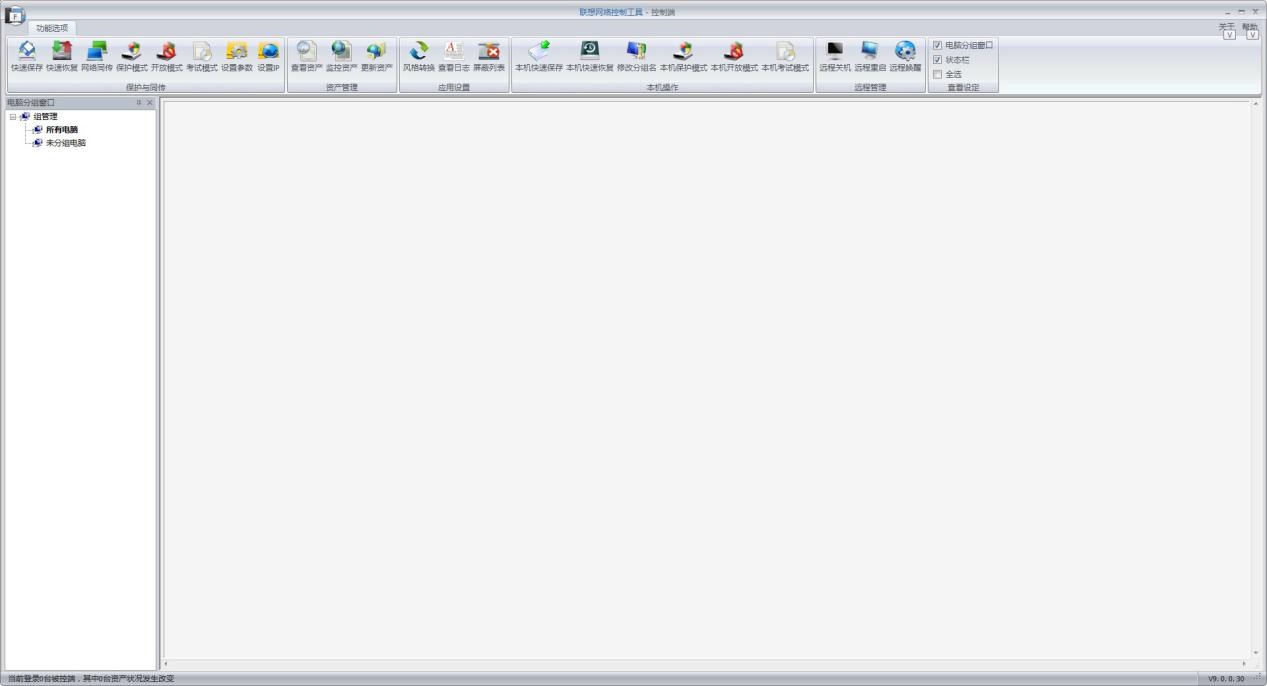Open 网络同传 network transfer

click(97, 57)
